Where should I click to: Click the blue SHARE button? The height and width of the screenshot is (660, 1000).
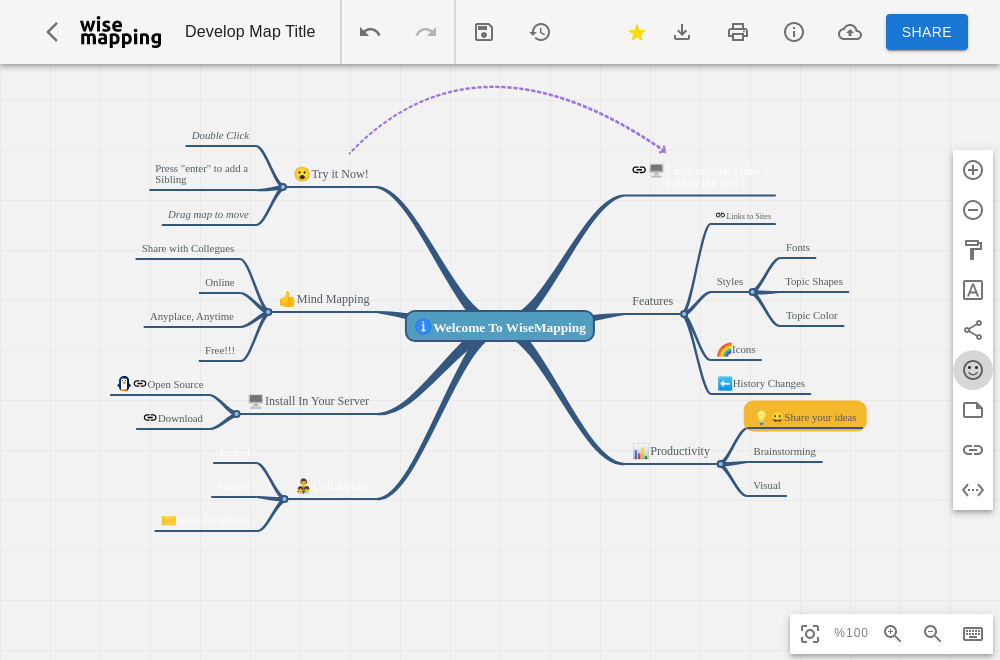927,32
